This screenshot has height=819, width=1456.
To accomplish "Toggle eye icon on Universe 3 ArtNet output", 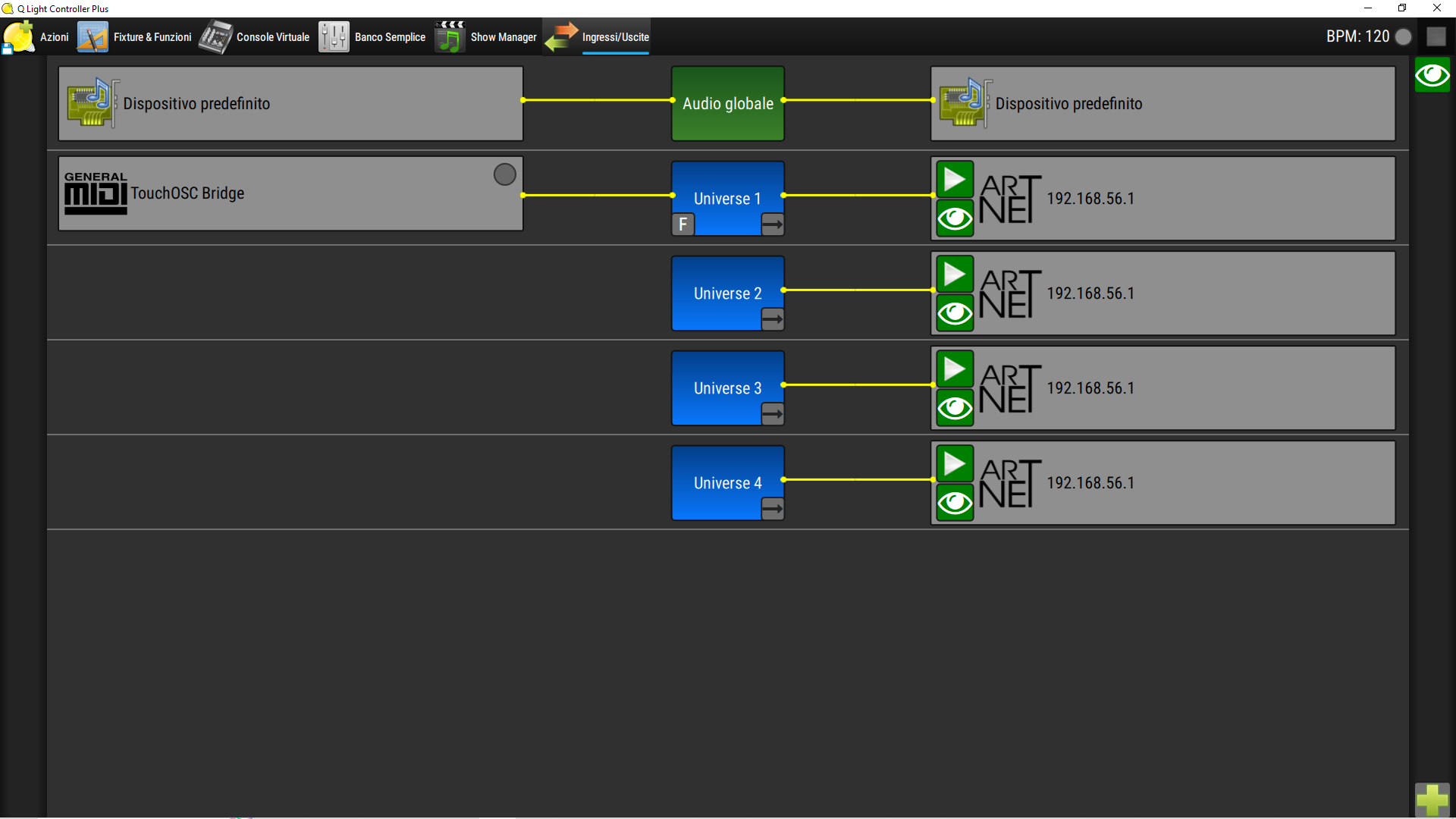I will [955, 408].
